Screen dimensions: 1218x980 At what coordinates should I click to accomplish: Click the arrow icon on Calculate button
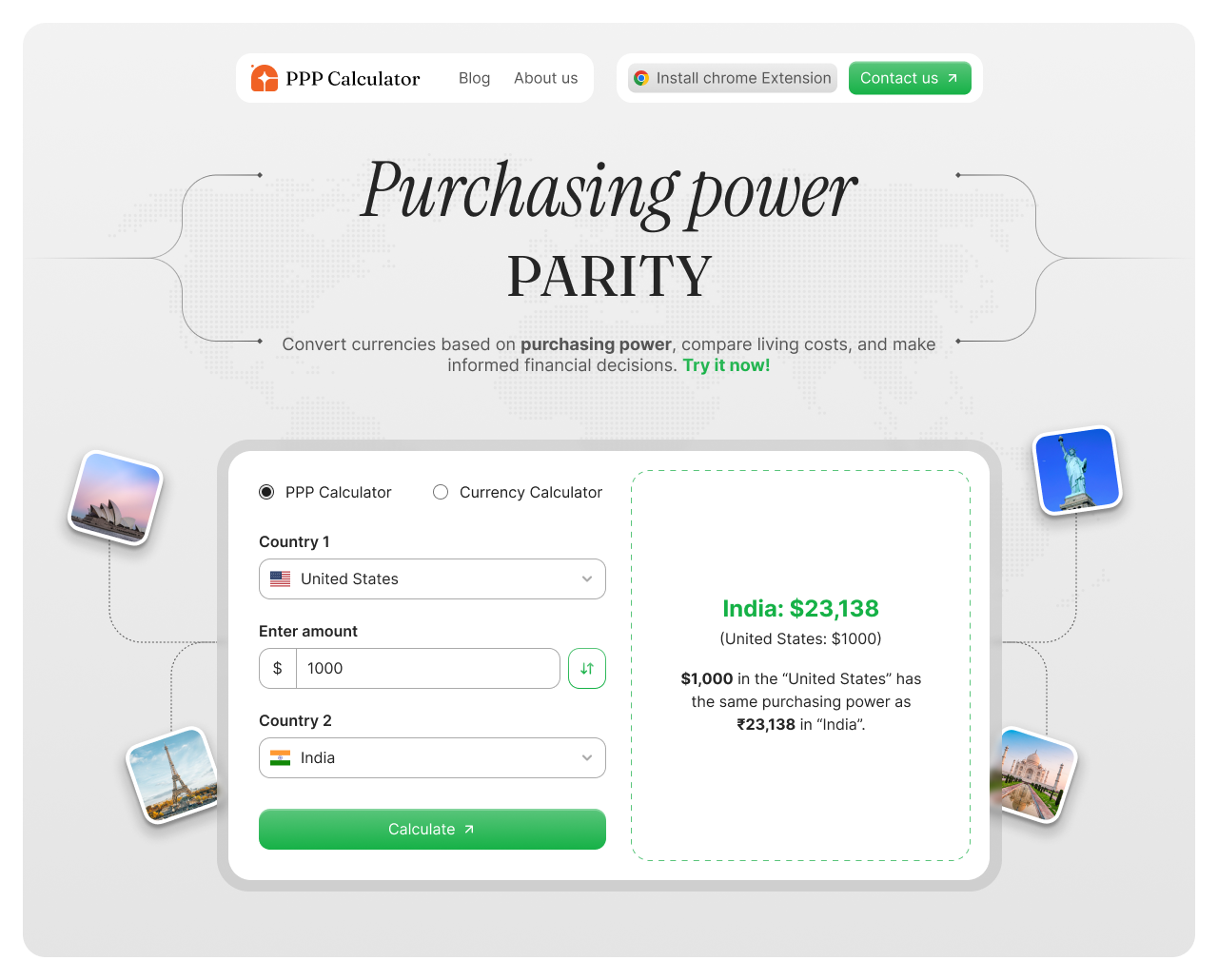click(x=469, y=830)
